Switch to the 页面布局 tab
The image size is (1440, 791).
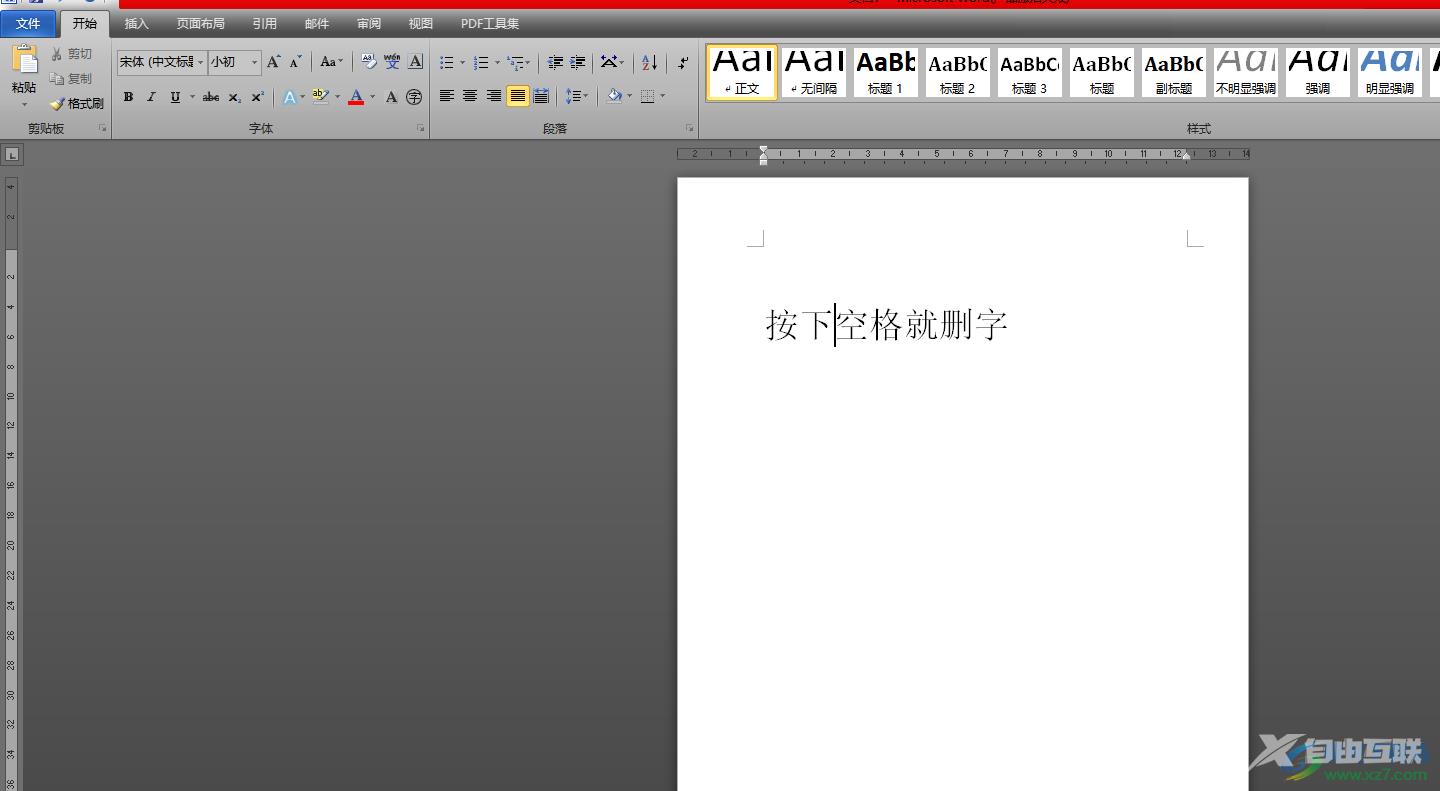(200, 23)
